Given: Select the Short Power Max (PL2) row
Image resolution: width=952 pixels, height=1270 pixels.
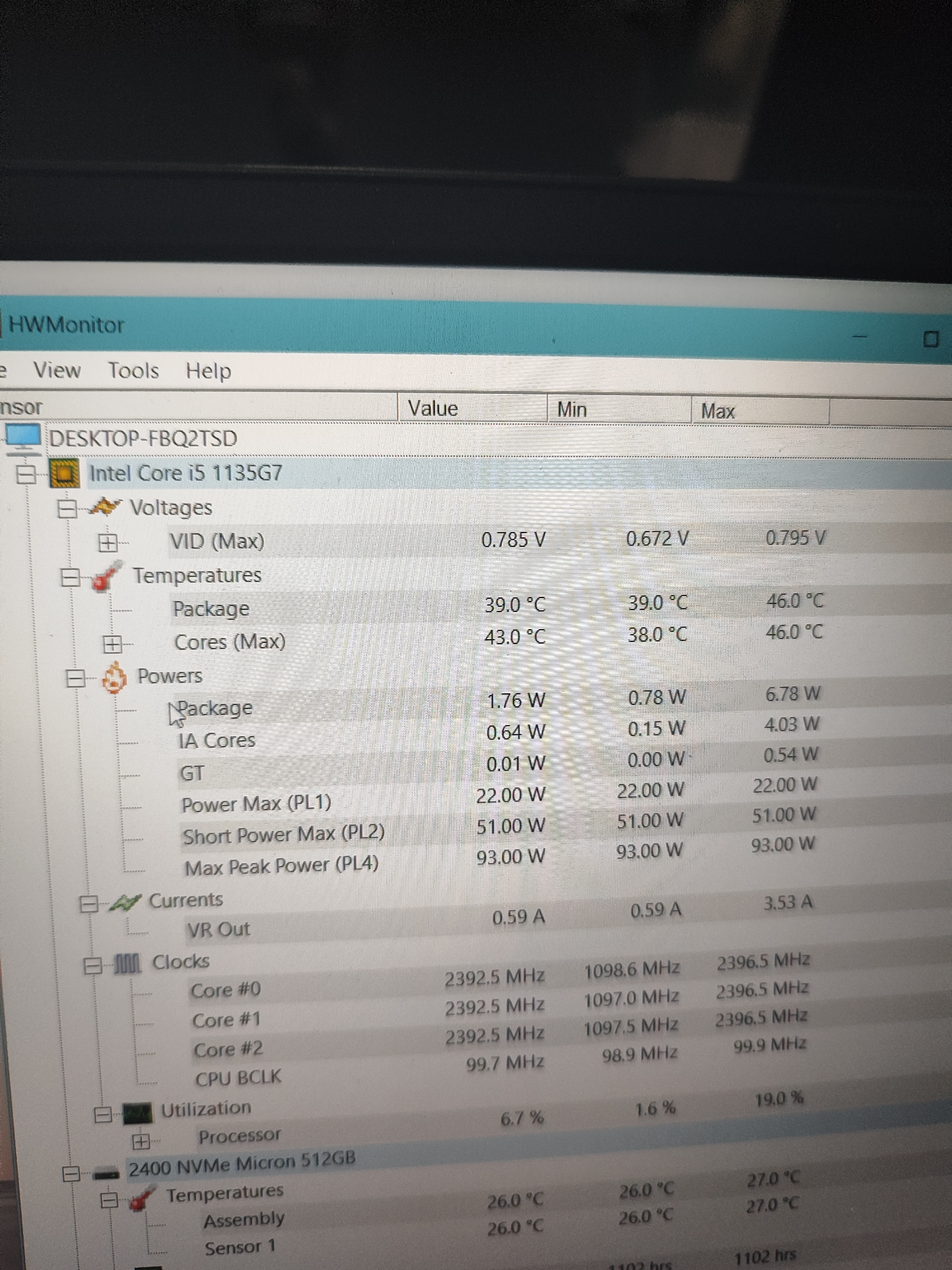Looking at the screenshot, I should click(x=284, y=834).
